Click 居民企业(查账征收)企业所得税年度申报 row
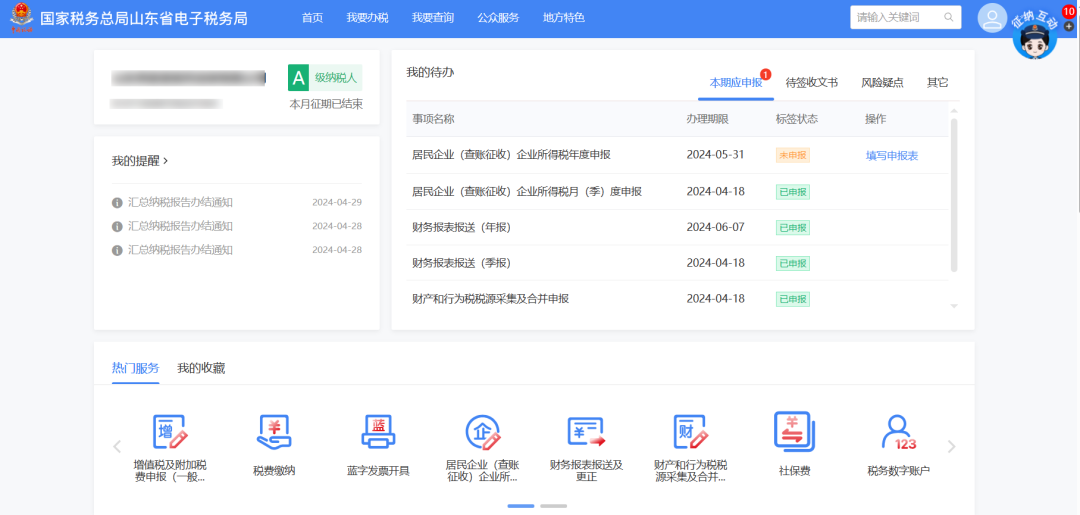Image resolution: width=1080 pixels, height=515 pixels. tap(676, 155)
